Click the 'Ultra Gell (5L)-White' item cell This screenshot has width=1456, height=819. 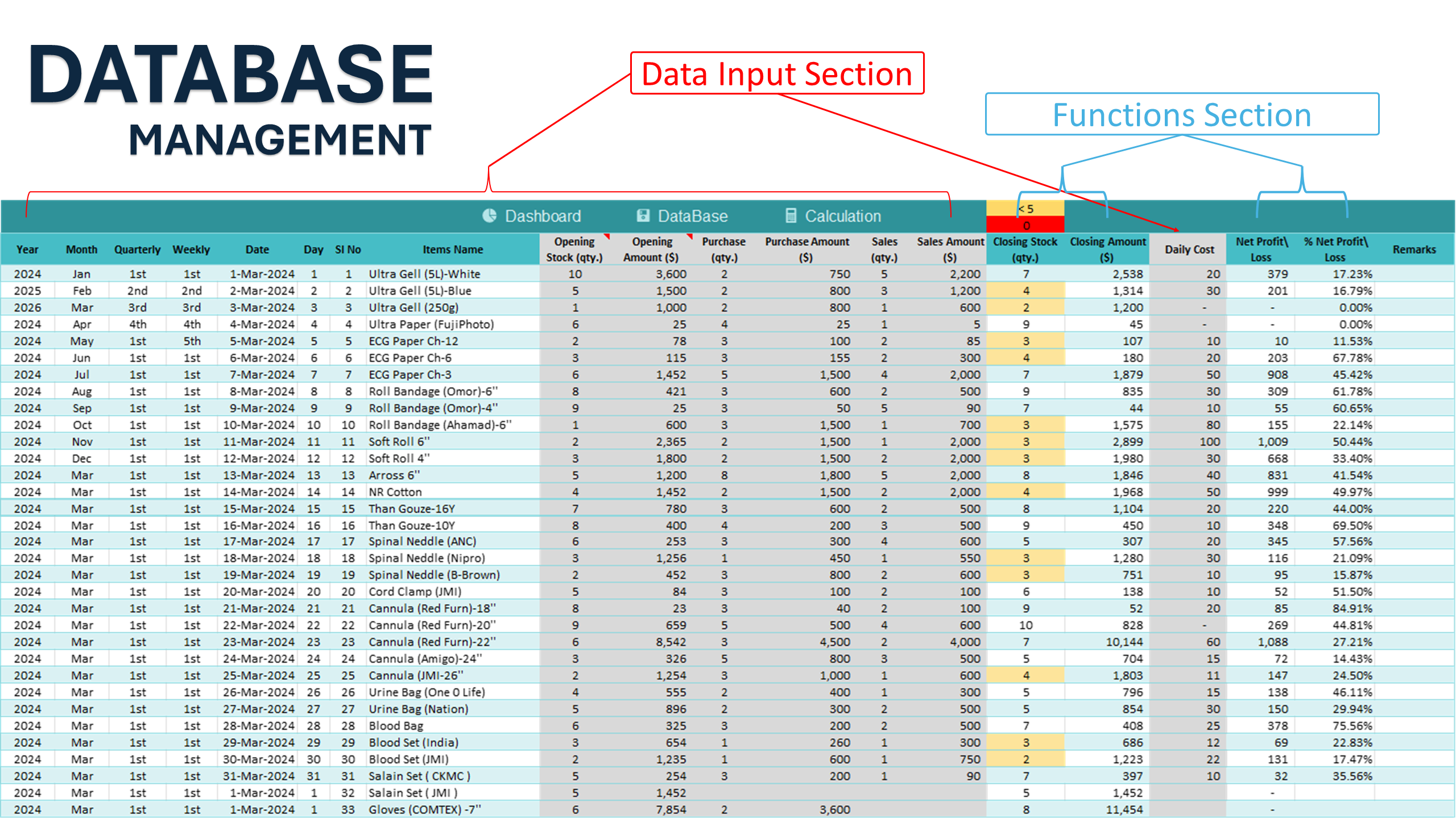pyautogui.click(x=453, y=274)
